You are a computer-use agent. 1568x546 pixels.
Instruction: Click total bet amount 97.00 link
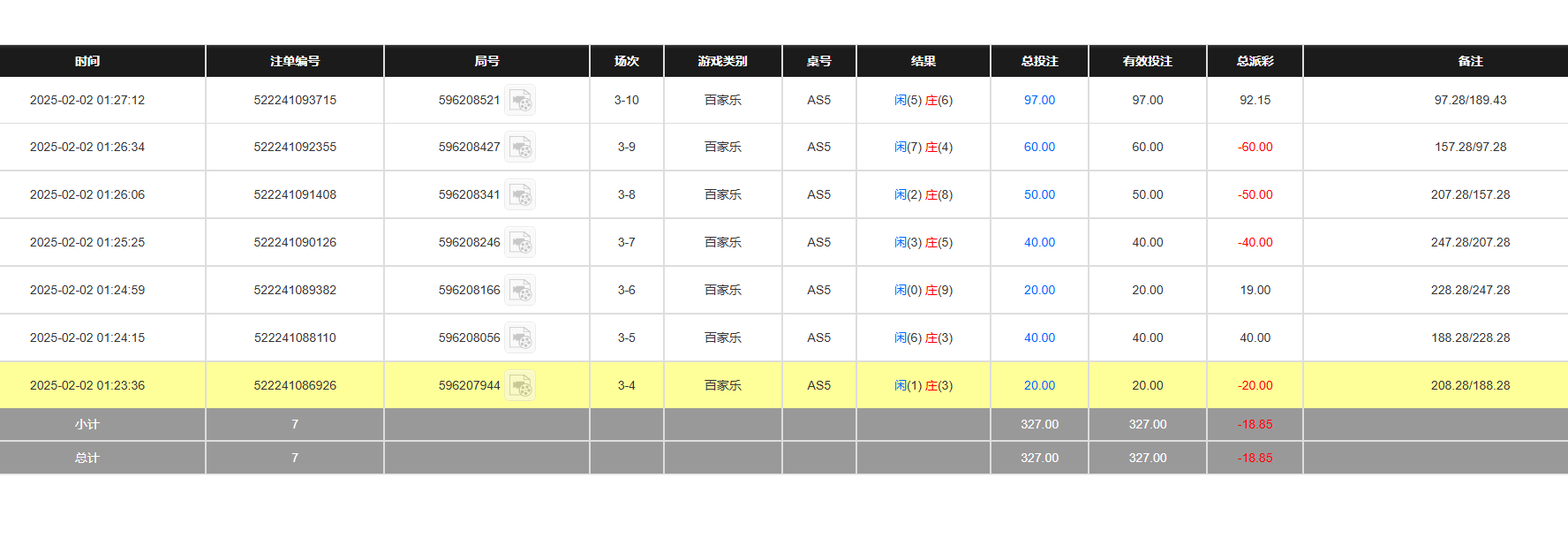(1039, 101)
